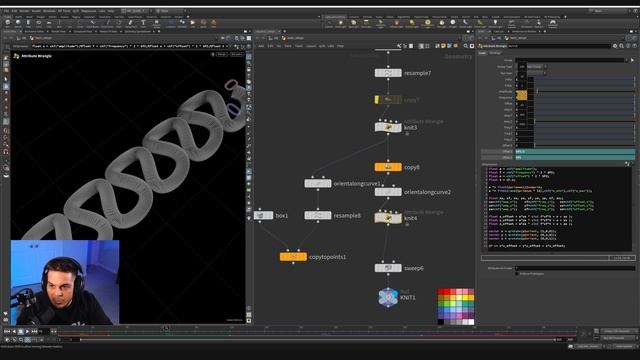This screenshot has width=640, height=360.
Task: Open the network editor Add menu
Action: (x=261, y=46)
